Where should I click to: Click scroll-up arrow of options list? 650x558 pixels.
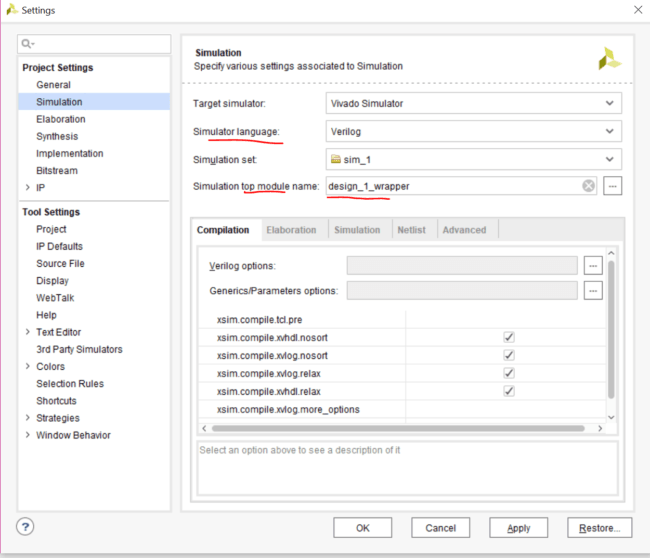click(x=611, y=252)
